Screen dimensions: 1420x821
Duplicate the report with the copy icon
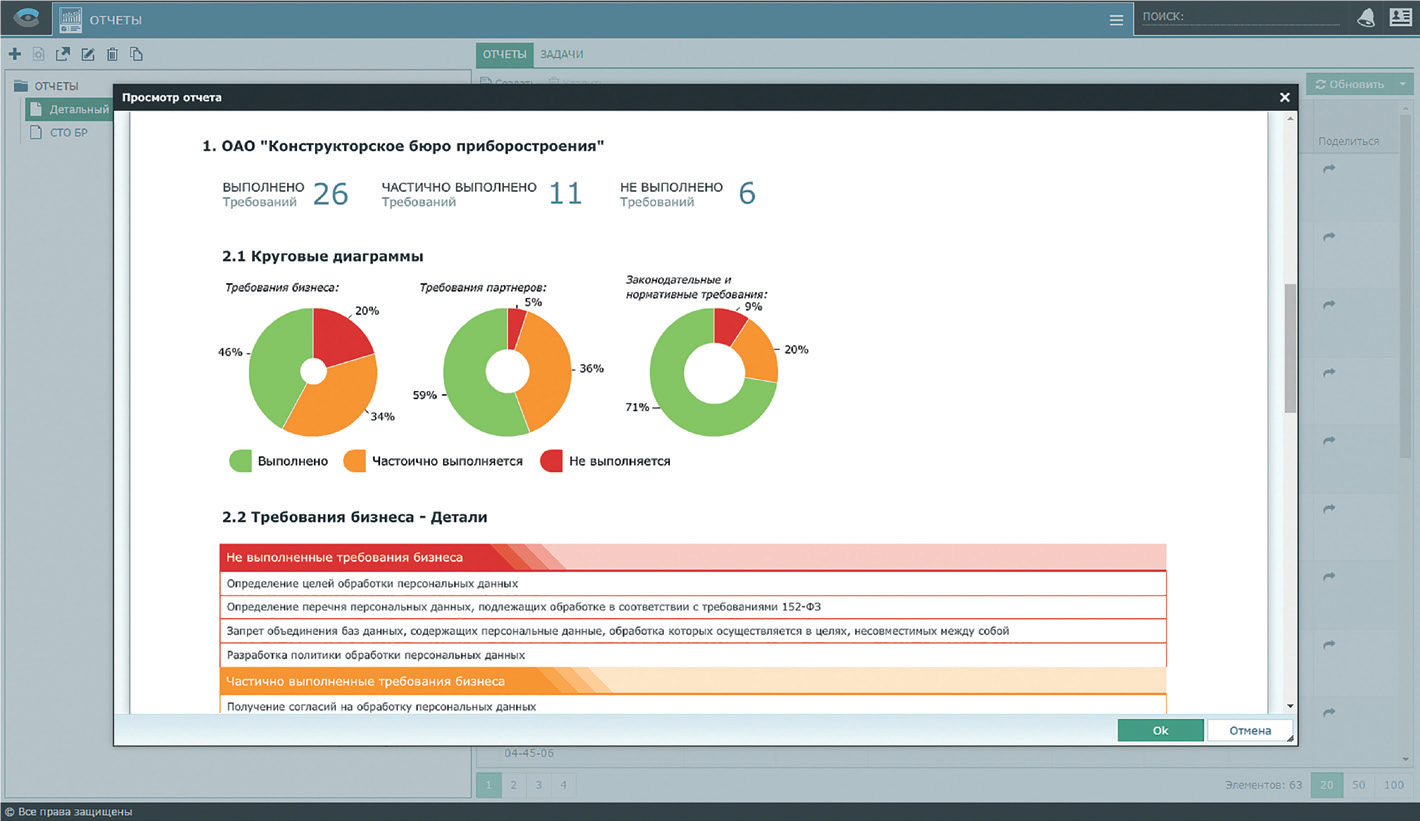click(136, 54)
